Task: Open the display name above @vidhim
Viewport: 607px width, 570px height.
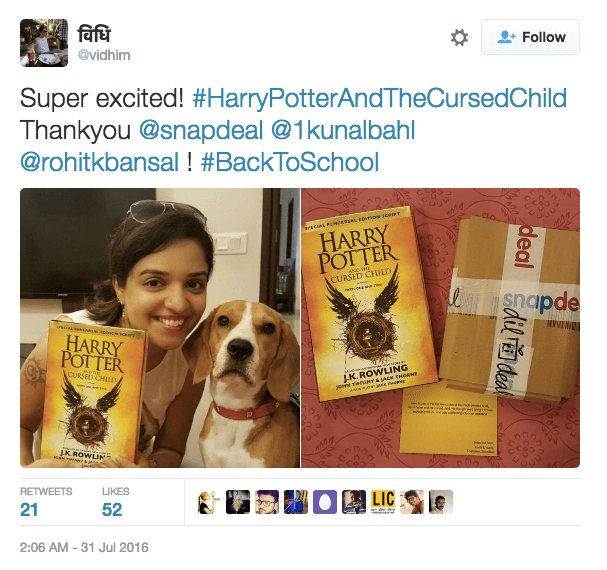Action: click(94, 34)
